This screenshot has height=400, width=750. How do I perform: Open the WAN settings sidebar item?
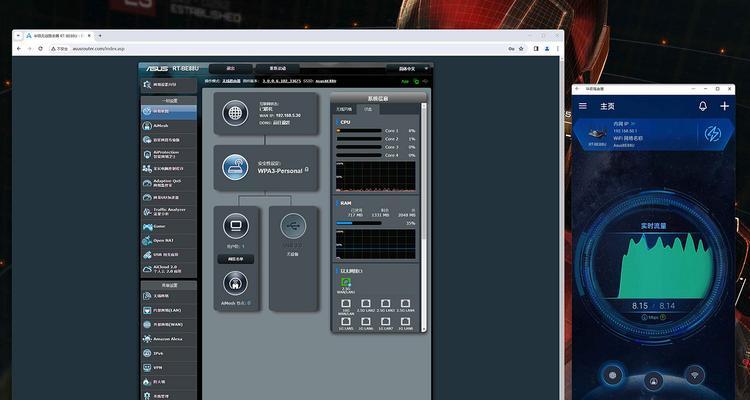click(168, 324)
